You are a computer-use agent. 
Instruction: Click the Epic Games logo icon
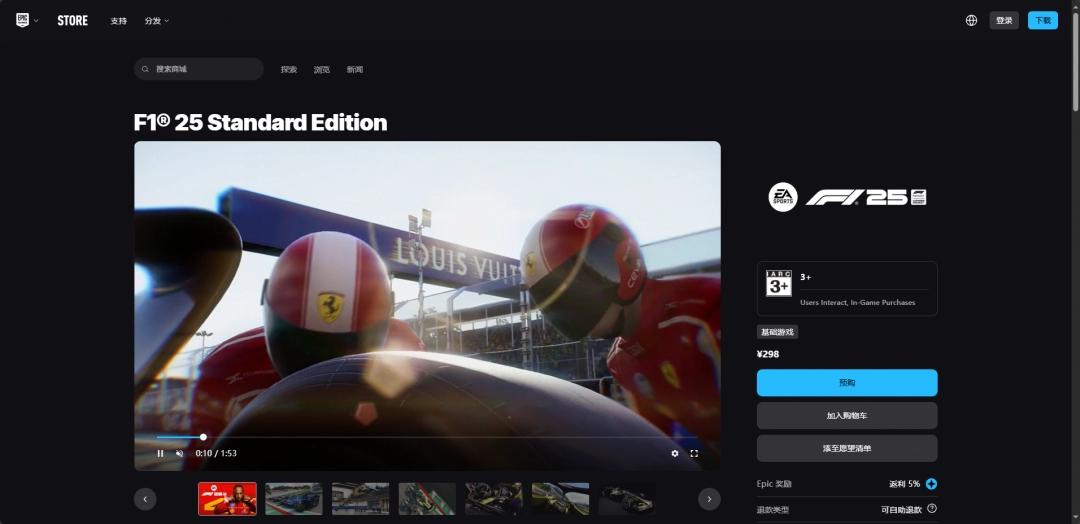22,20
